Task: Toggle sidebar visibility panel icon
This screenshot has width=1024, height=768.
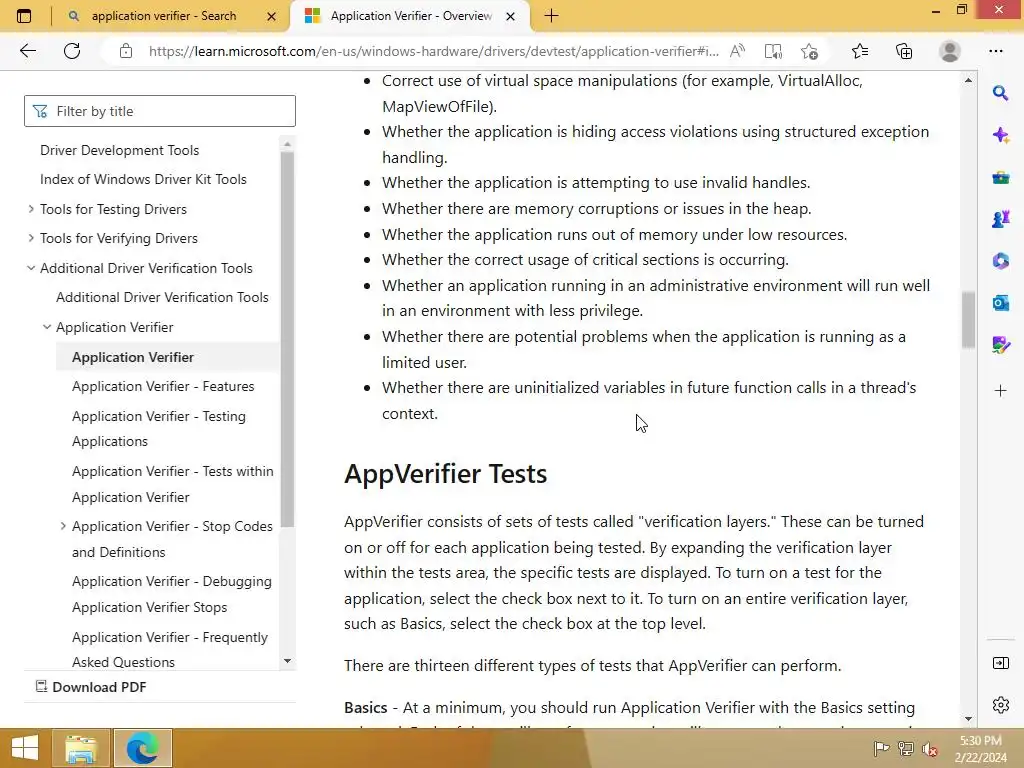Action: click(x=1000, y=664)
